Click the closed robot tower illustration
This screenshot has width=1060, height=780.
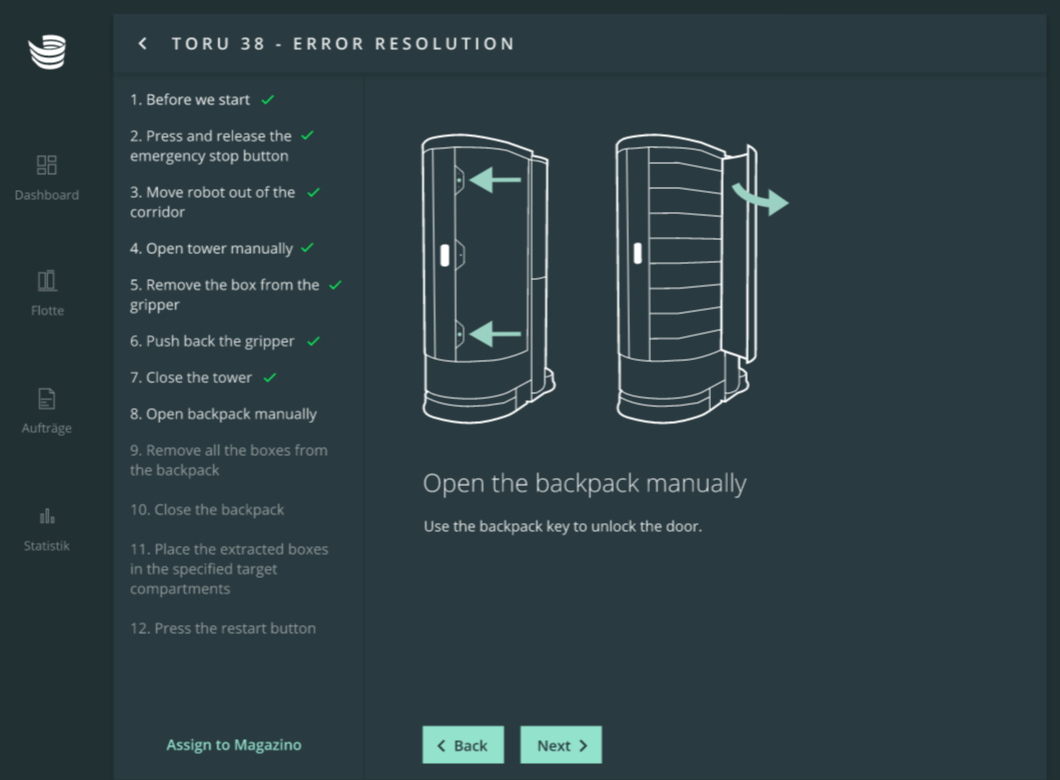tap(487, 279)
